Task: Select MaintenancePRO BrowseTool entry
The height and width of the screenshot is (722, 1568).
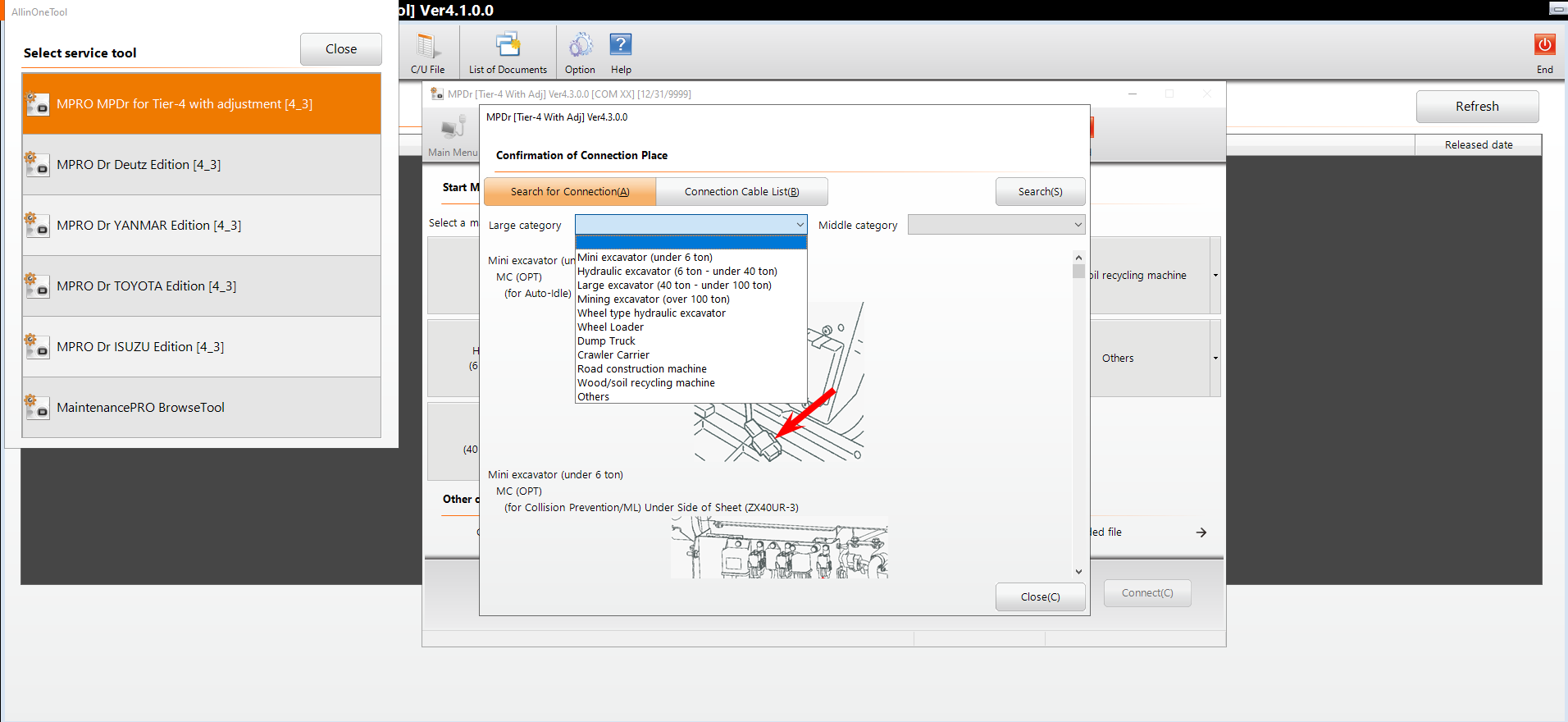Action: point(202,408)
